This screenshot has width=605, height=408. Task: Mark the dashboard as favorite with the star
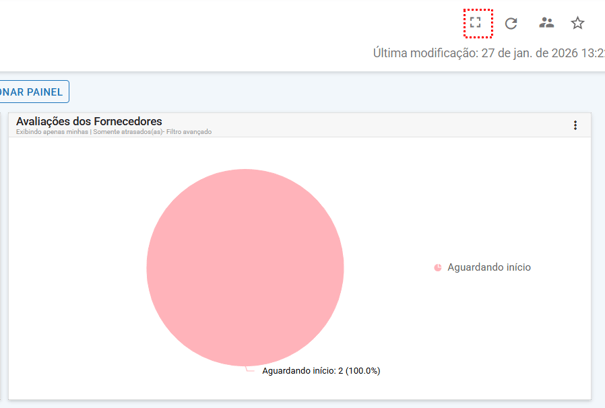[578, 23]
